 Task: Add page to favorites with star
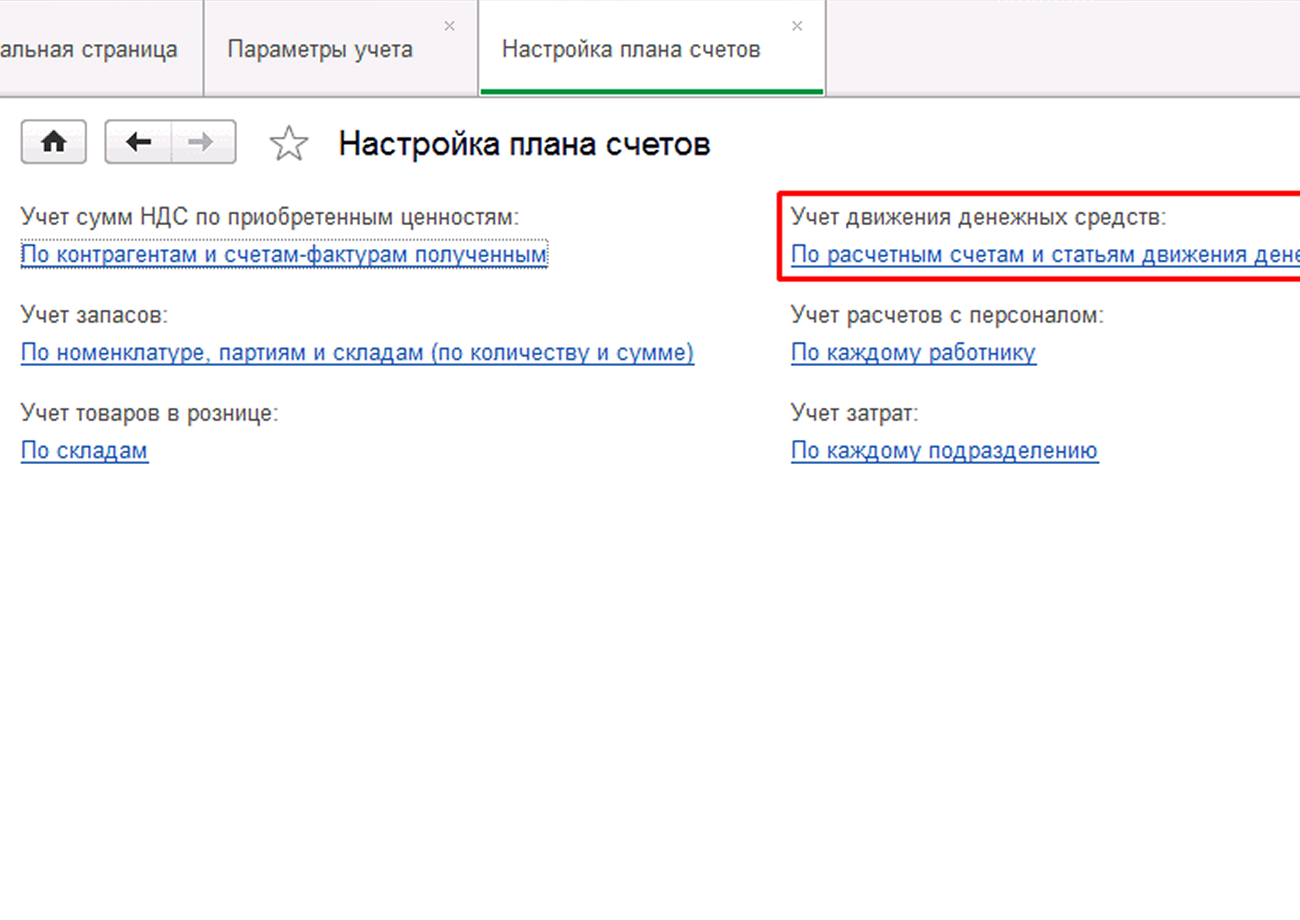pos(289,144)
